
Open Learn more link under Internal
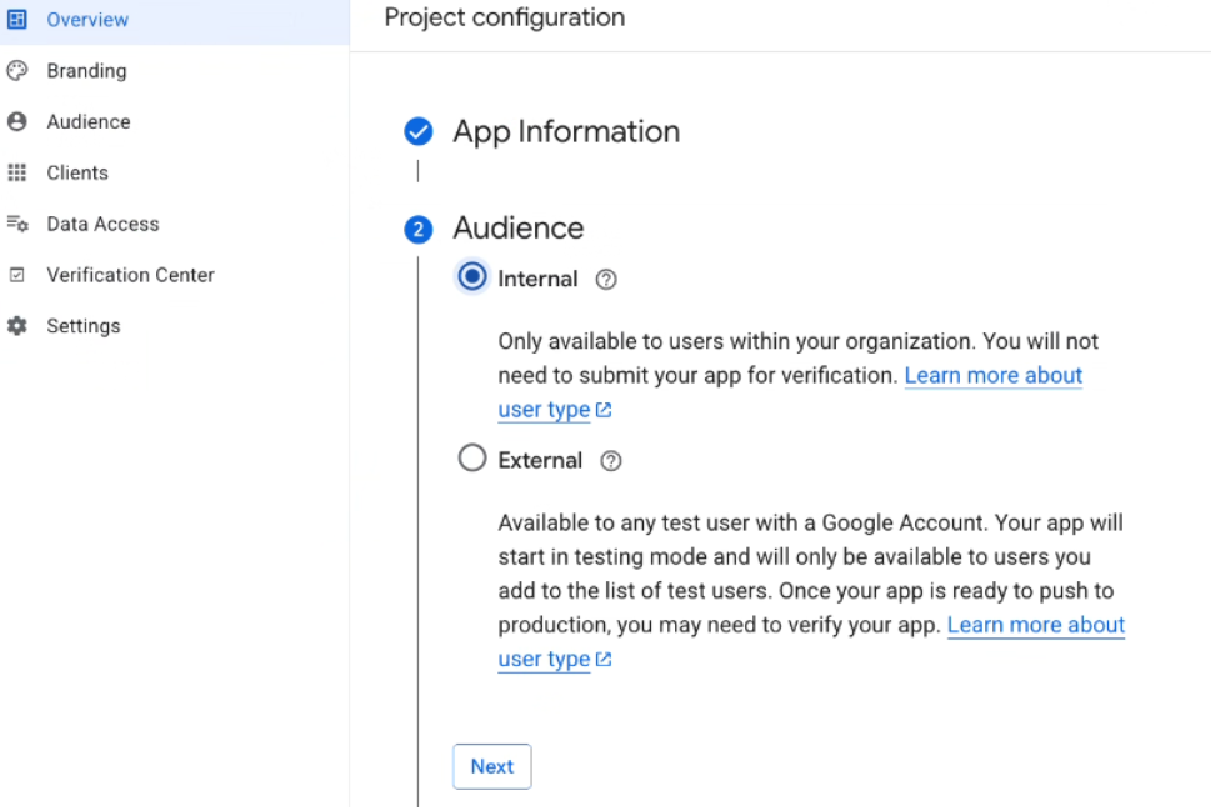[992, 376]
